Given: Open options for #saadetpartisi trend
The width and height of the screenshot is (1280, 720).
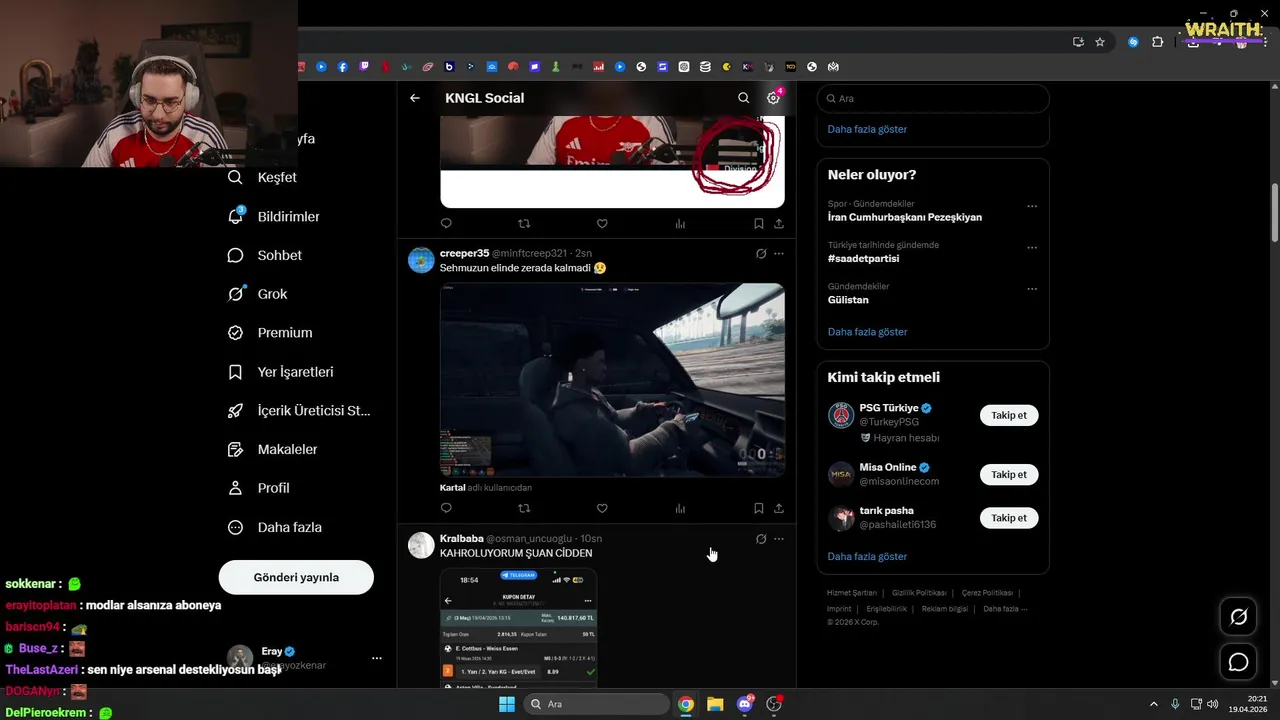Looking at the screenshot, I should point(1032,248).
